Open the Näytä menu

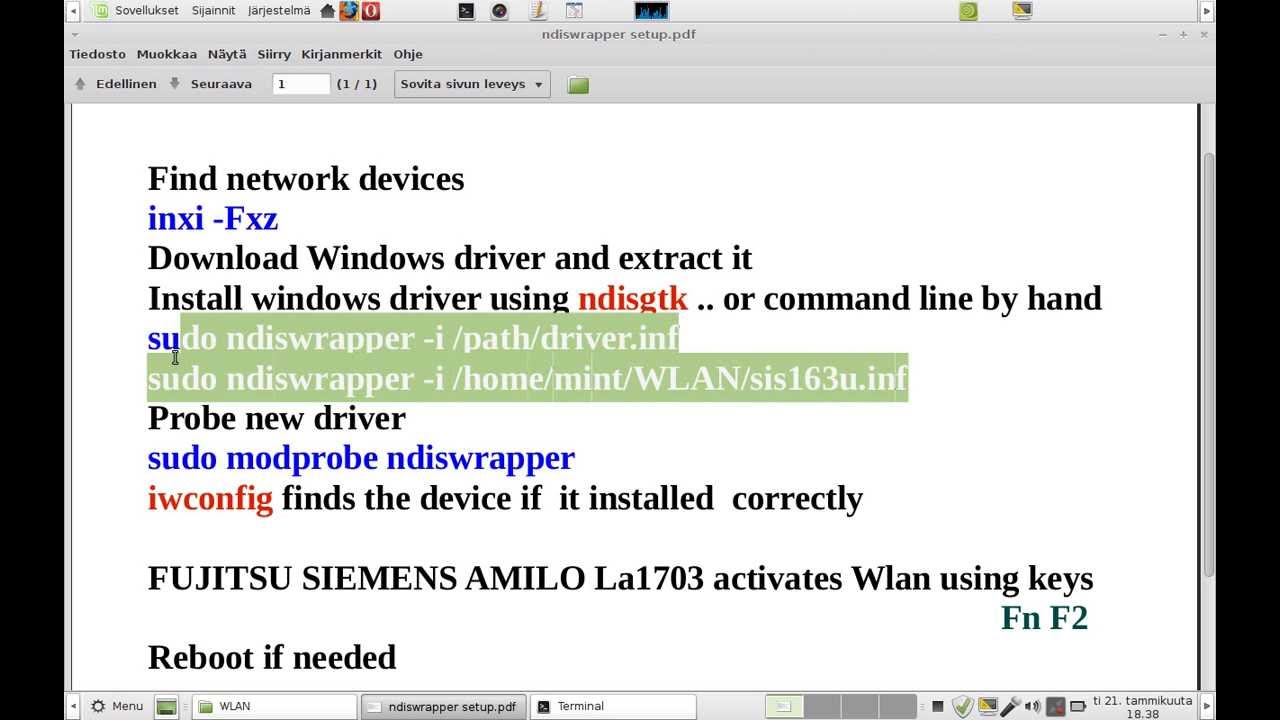227,54
